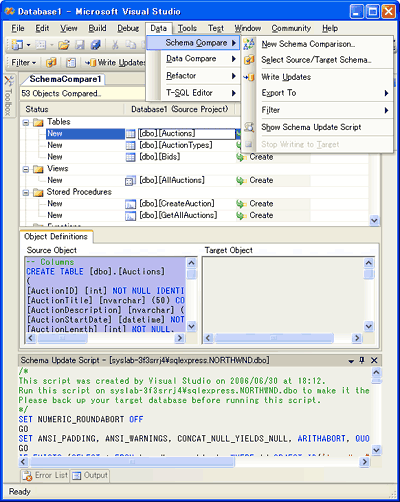Click the Show Schema Update Script icon

[249, 127]
